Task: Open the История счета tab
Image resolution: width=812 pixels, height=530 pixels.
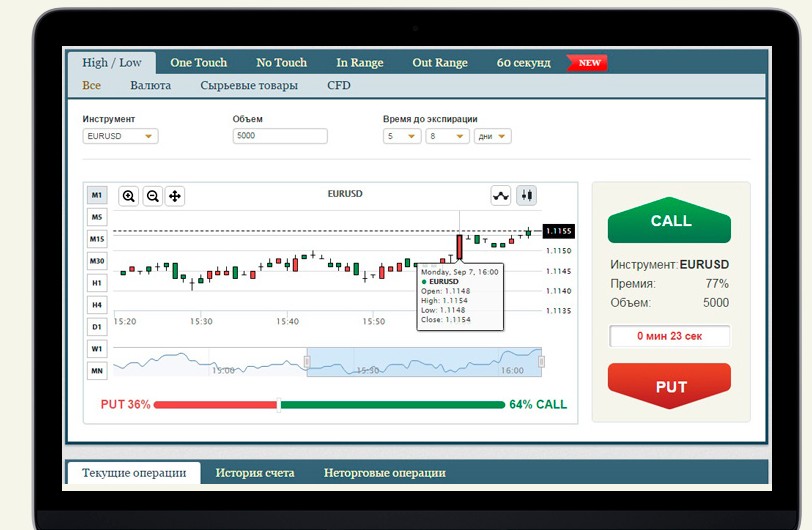Action: (255, 473)
